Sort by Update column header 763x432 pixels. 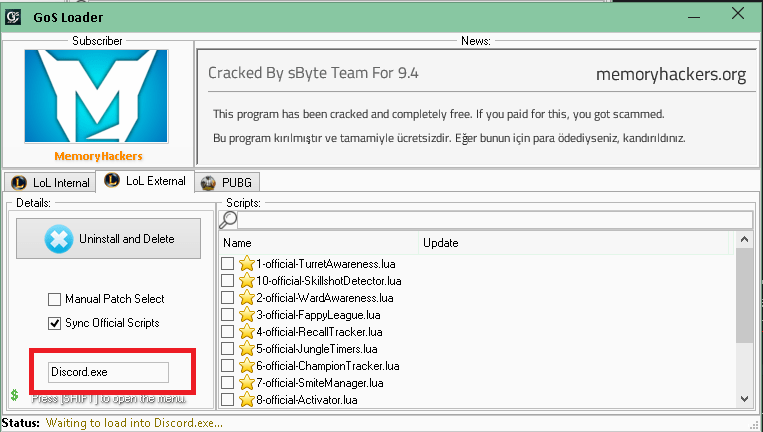click(576, 243)
